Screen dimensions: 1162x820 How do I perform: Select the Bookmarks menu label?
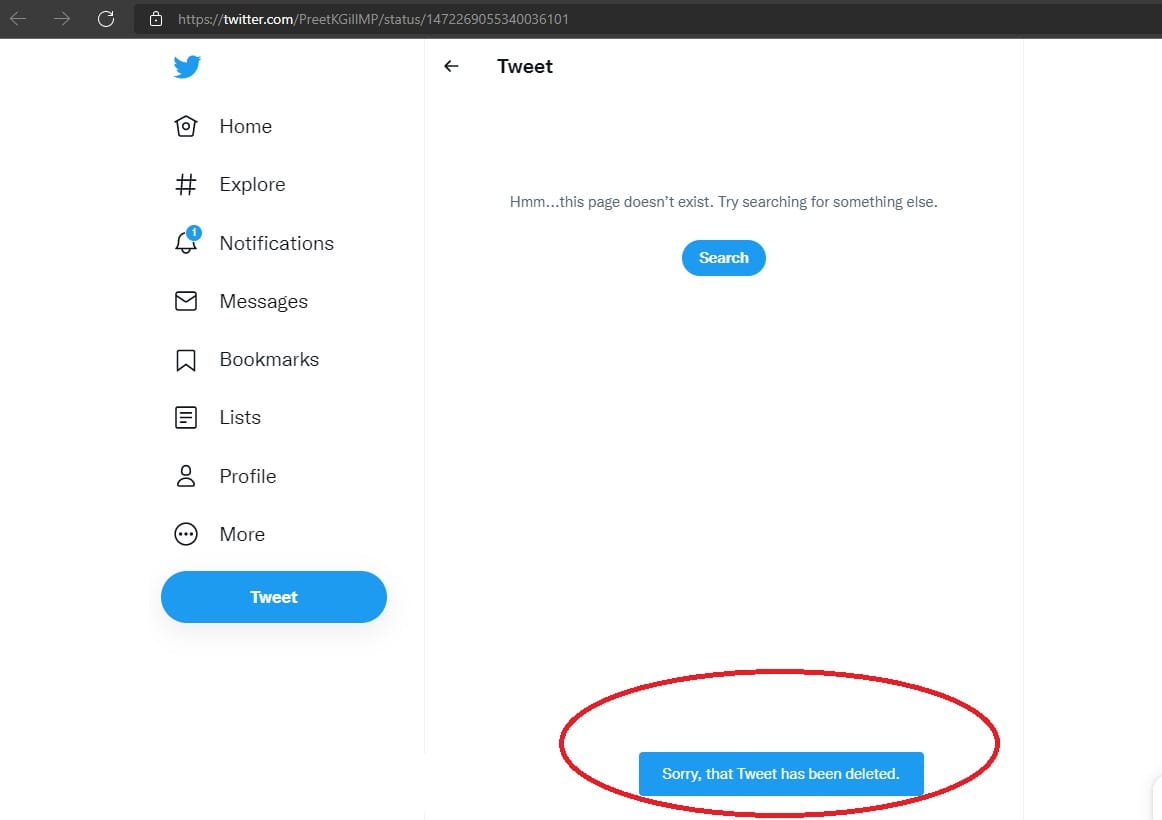point(269,360)
